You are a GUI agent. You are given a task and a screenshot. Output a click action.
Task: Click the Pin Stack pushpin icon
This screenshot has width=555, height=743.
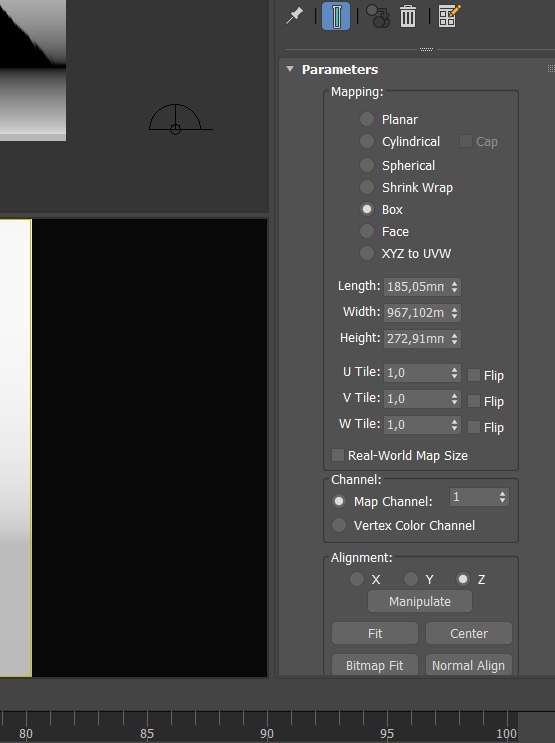[294, 16]
